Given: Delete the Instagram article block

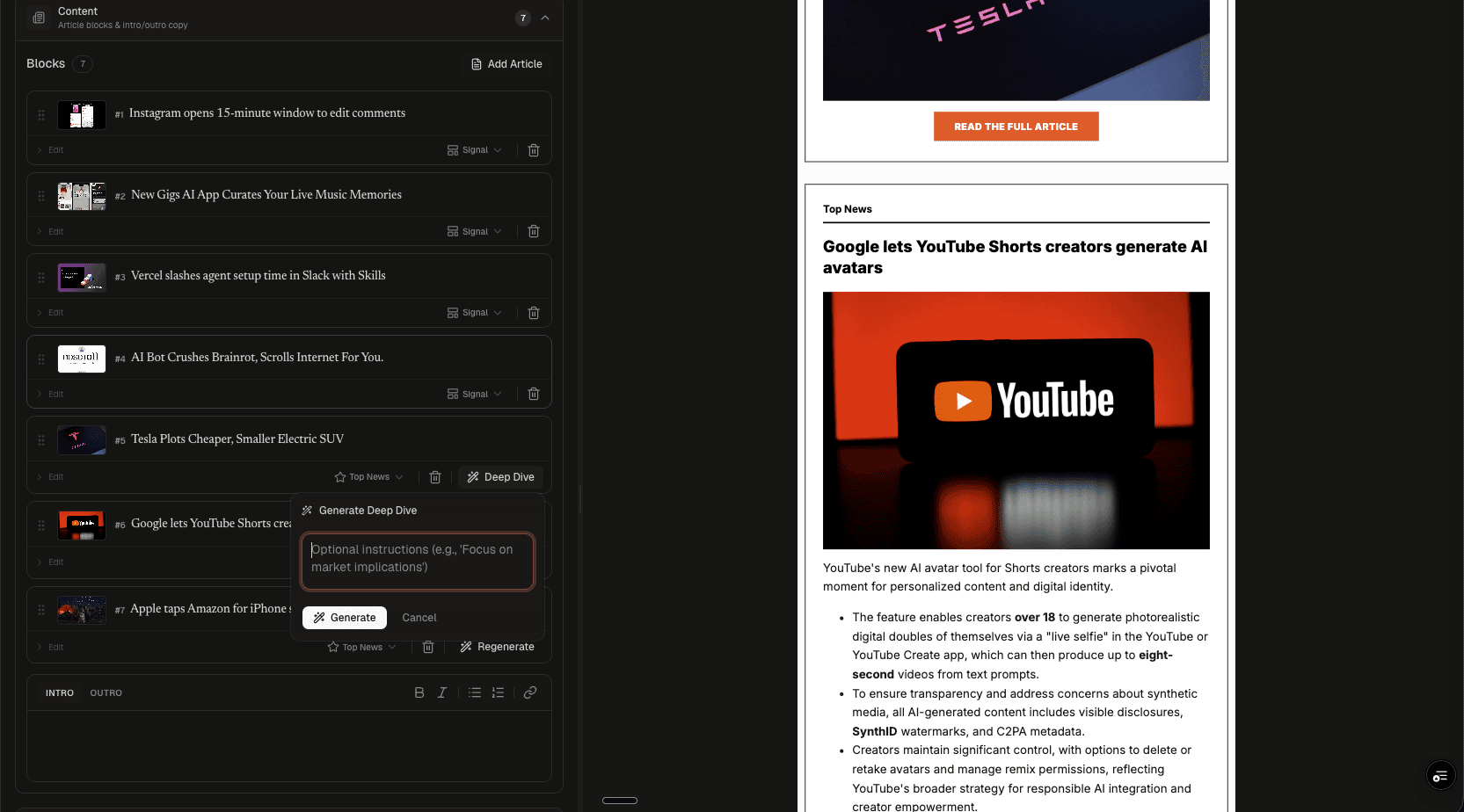Looking at the screenshot, I should pyautogui.click(x=533, y=150).
